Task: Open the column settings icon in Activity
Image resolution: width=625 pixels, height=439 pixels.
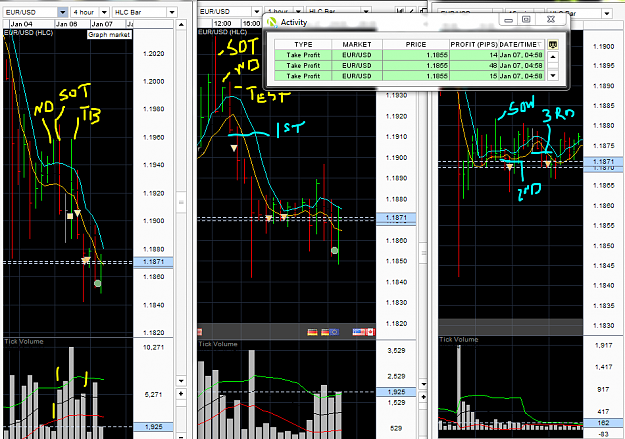Action: (x=552, y=45)
